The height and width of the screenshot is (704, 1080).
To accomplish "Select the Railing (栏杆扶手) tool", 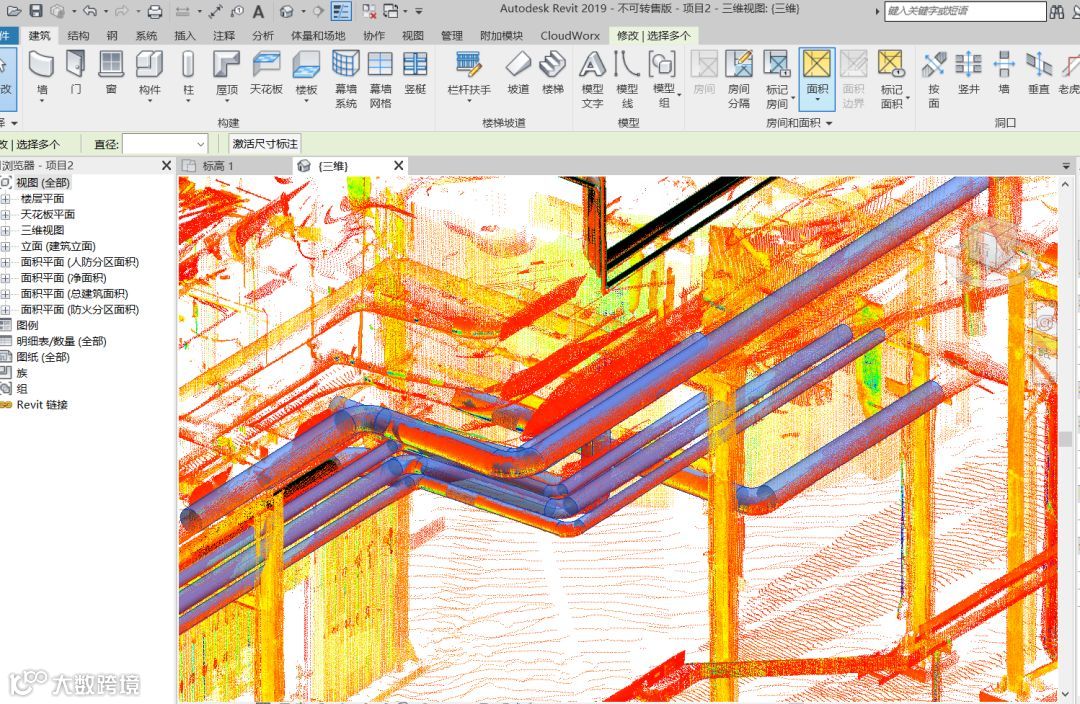I will [469, 74].
